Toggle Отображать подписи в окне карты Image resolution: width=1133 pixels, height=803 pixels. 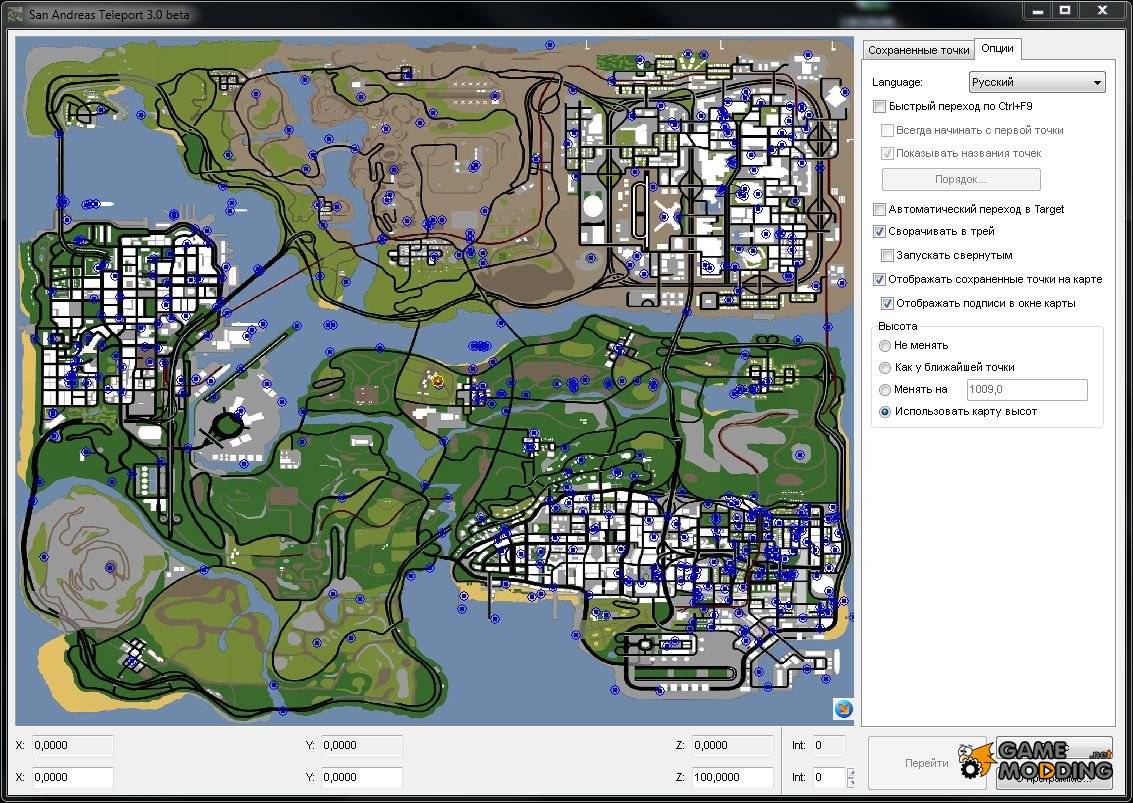click(887, 304)
